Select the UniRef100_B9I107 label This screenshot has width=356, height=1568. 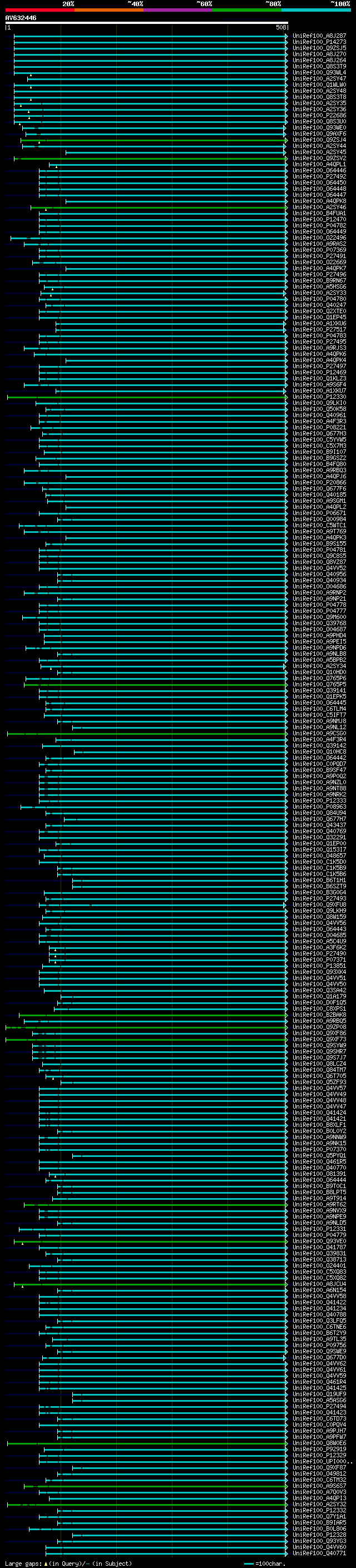pos(319,452)
